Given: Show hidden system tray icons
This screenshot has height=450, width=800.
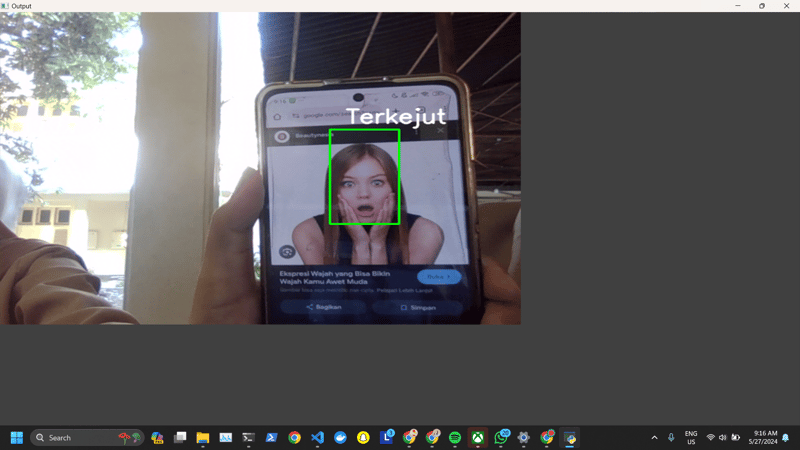Looking at the screenshot, I should pyautogui.click(x=655, y=438).
